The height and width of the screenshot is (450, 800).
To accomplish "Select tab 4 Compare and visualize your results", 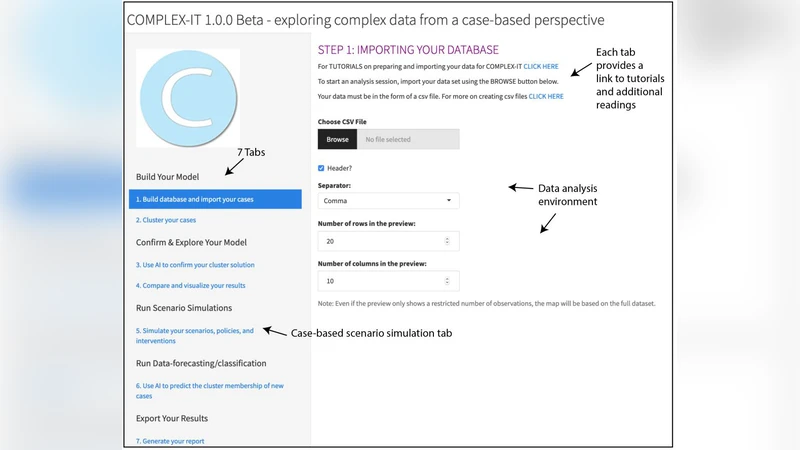I will point(190,287).
